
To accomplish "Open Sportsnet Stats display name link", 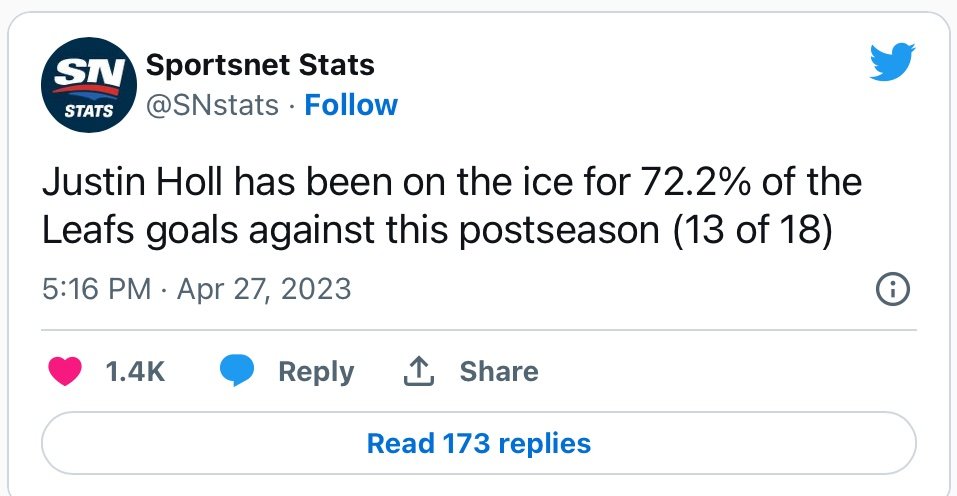I will [260, 66].
